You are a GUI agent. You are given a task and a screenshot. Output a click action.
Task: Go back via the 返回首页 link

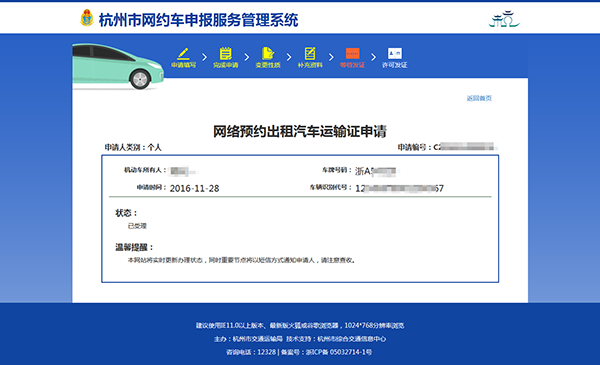pos(479,98)
